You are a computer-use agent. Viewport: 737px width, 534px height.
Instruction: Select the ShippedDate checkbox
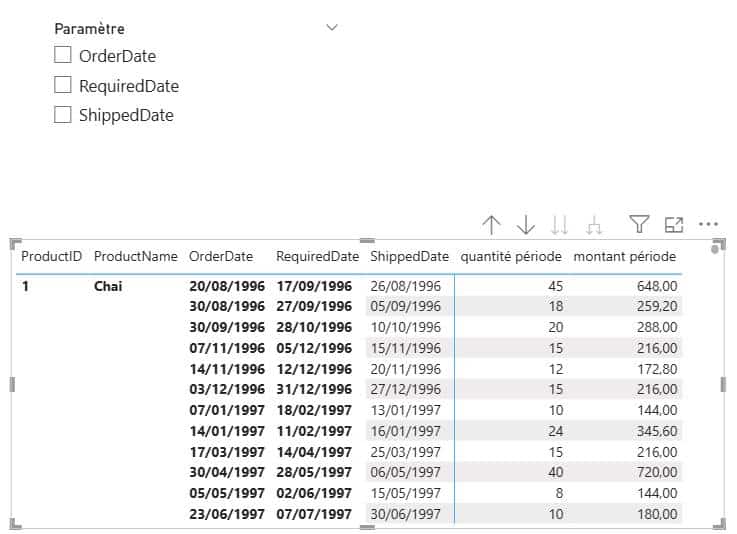[x=63, y=115]
